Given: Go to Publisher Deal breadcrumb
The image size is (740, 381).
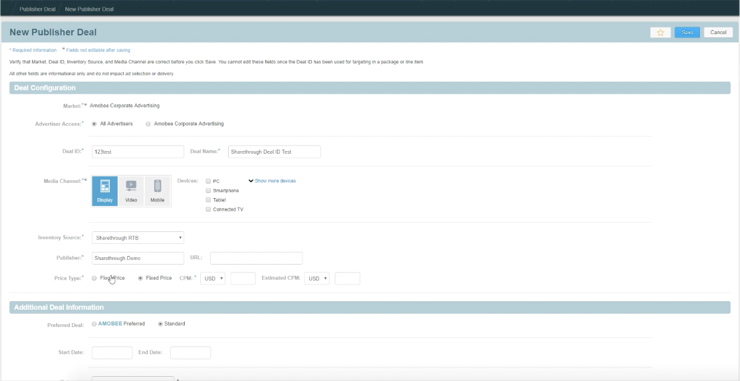Looking at the screenshot, I should [x=37, y=9].
